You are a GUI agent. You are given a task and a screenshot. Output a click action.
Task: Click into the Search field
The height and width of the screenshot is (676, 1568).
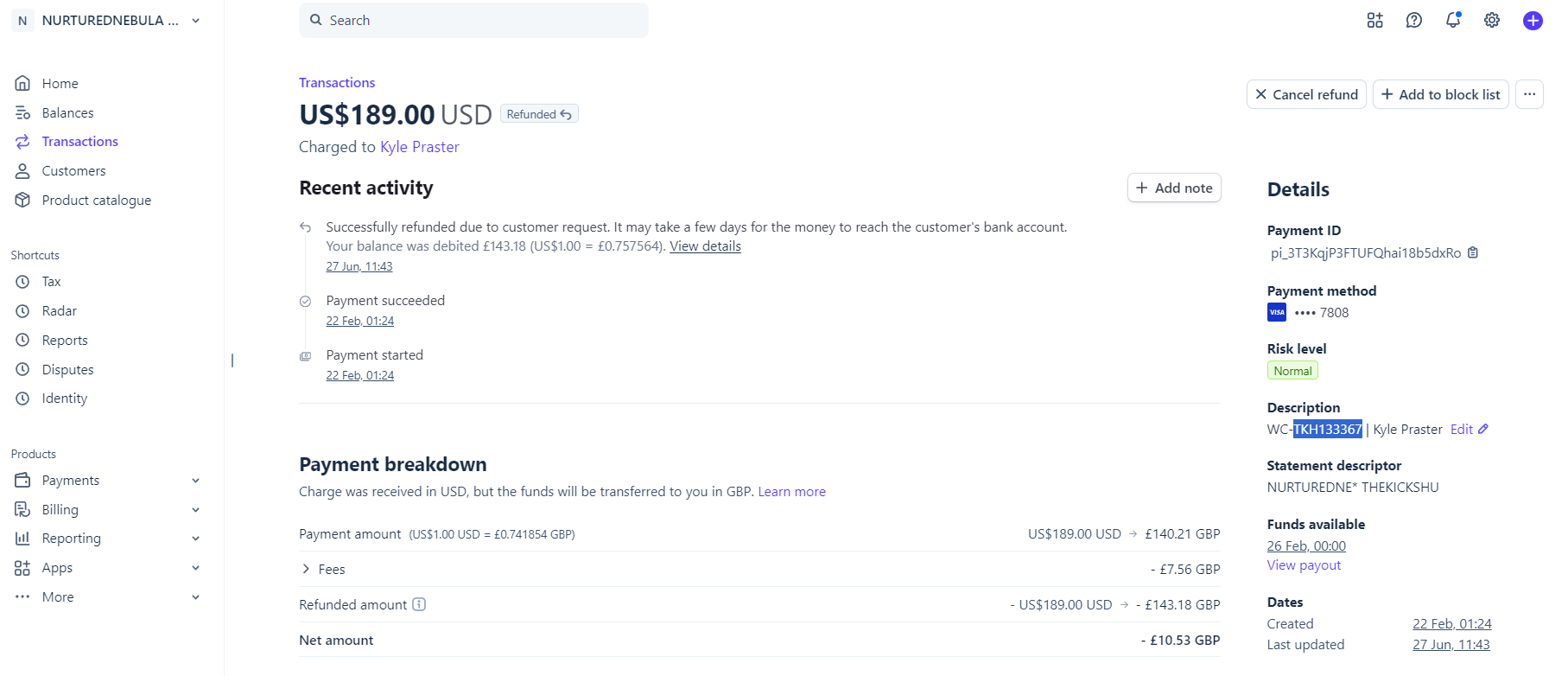coord(473,20)
